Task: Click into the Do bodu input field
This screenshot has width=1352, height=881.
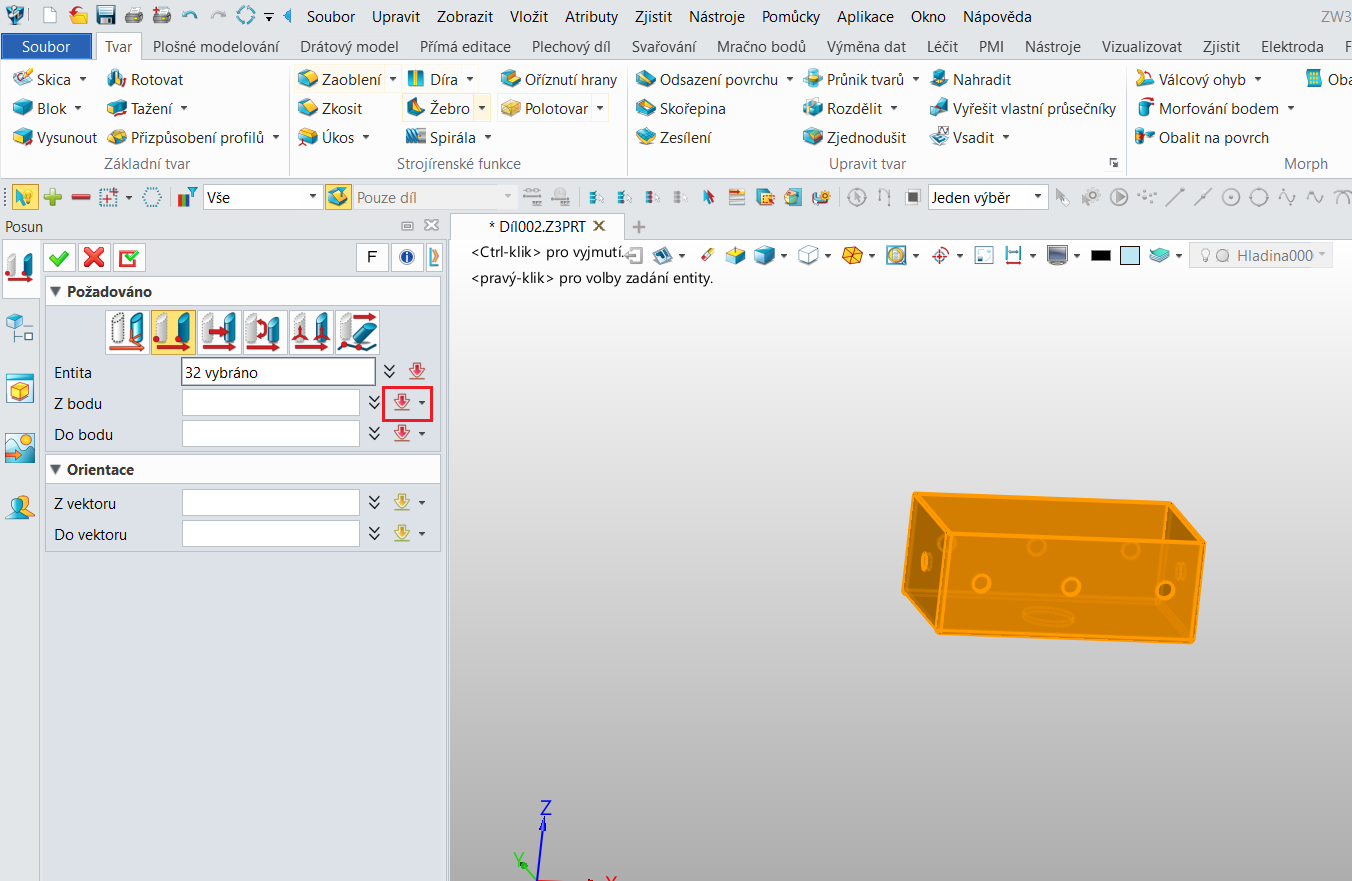Action: pyautogui.click(x=270, y=434)
